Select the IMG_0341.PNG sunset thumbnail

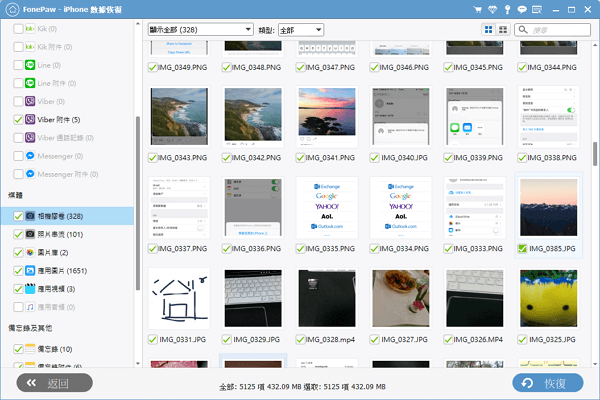click(x=327, y=117)
